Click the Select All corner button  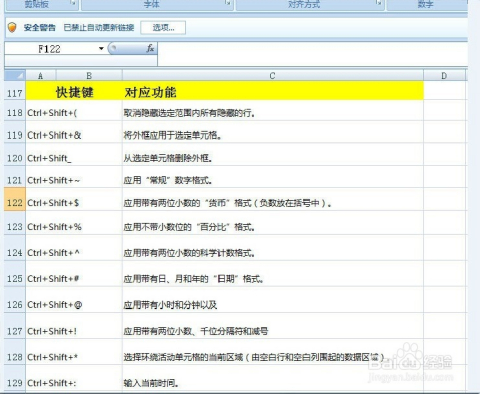[x=15, y=76]
